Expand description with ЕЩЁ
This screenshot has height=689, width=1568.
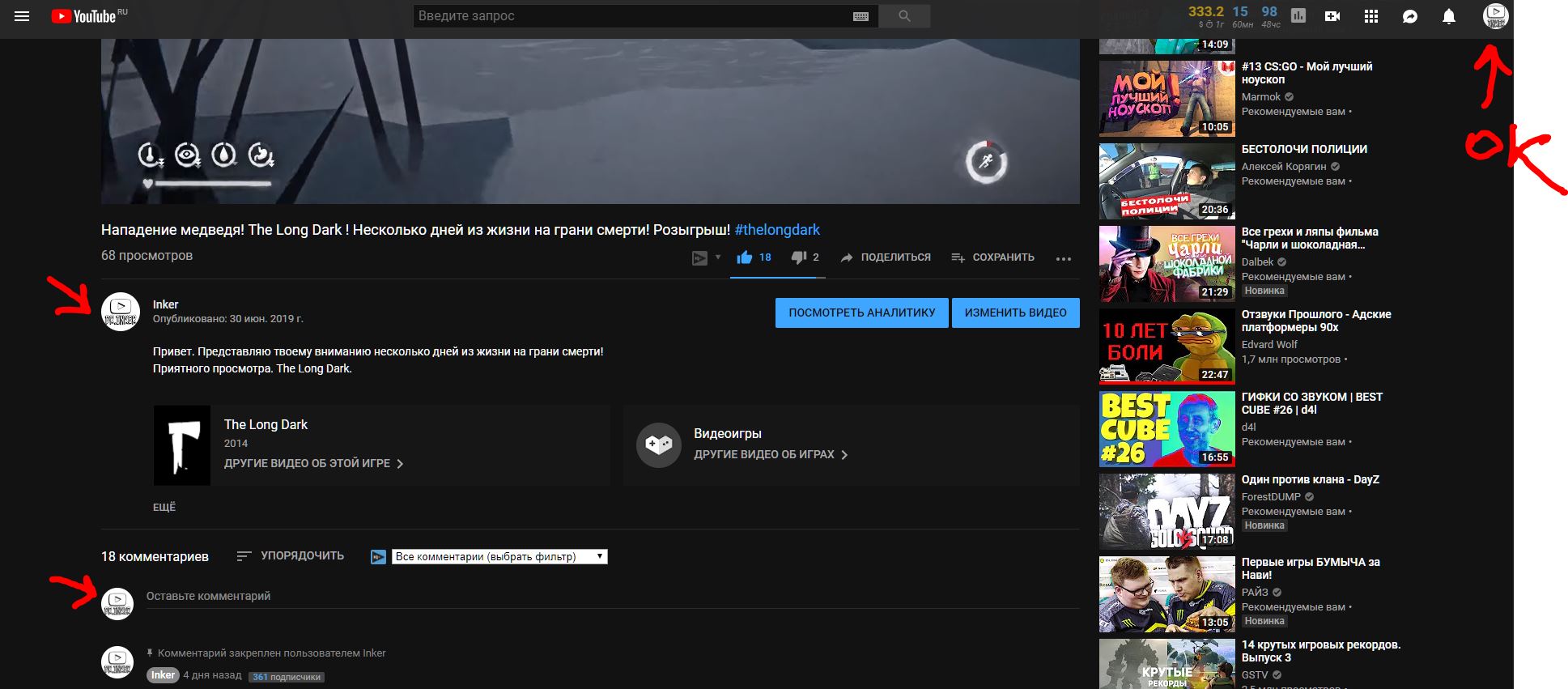point(164,507)
